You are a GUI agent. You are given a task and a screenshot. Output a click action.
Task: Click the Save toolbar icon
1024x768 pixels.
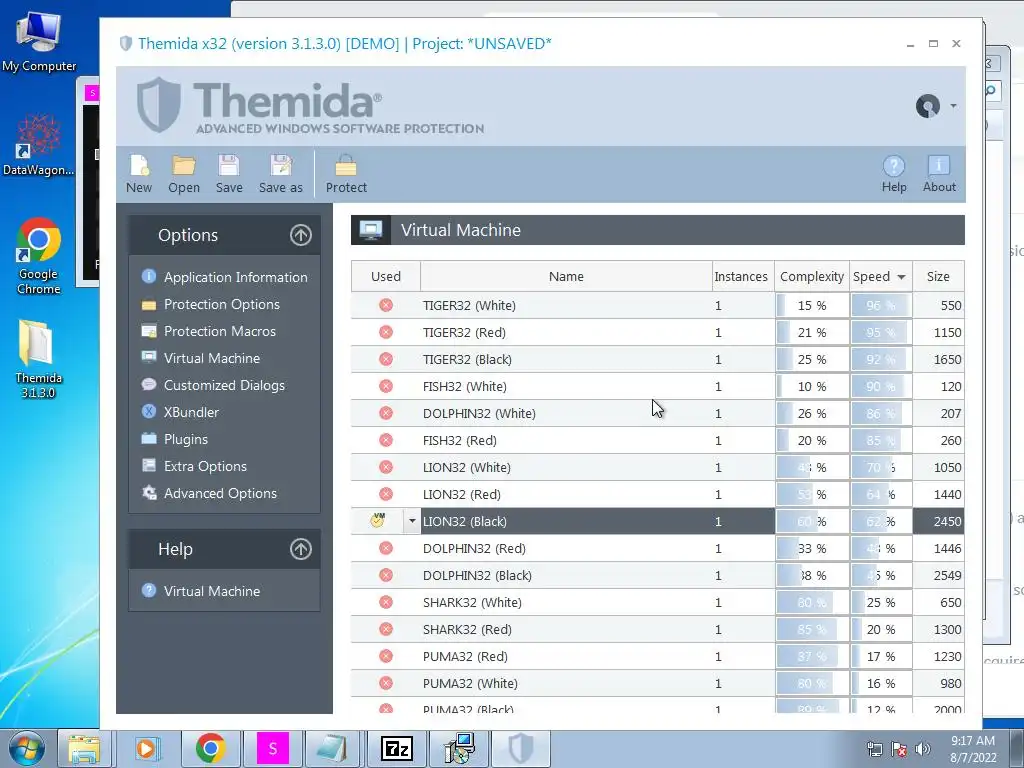click(229, 166)
